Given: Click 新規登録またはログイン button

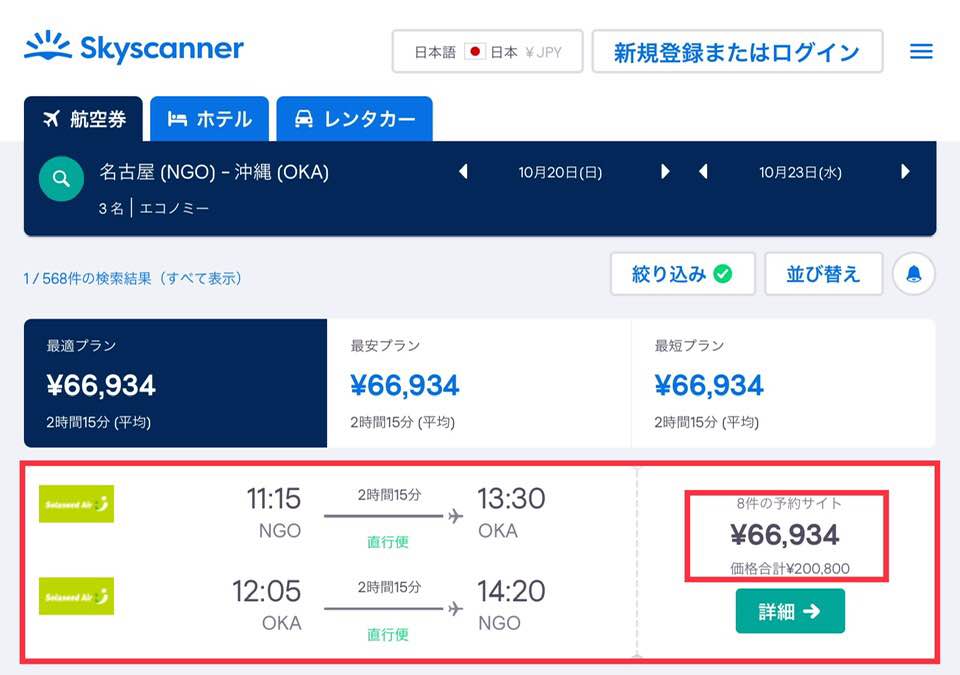Looking at the screenshot, I should (x=737, y=51).
